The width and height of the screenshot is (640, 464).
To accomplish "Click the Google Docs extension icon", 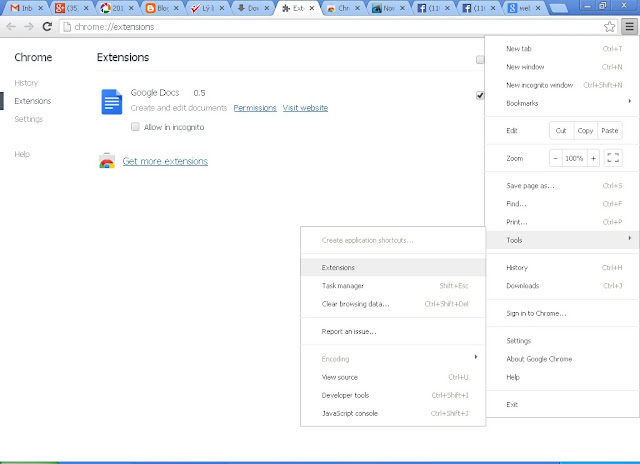I will click(111, 102).
